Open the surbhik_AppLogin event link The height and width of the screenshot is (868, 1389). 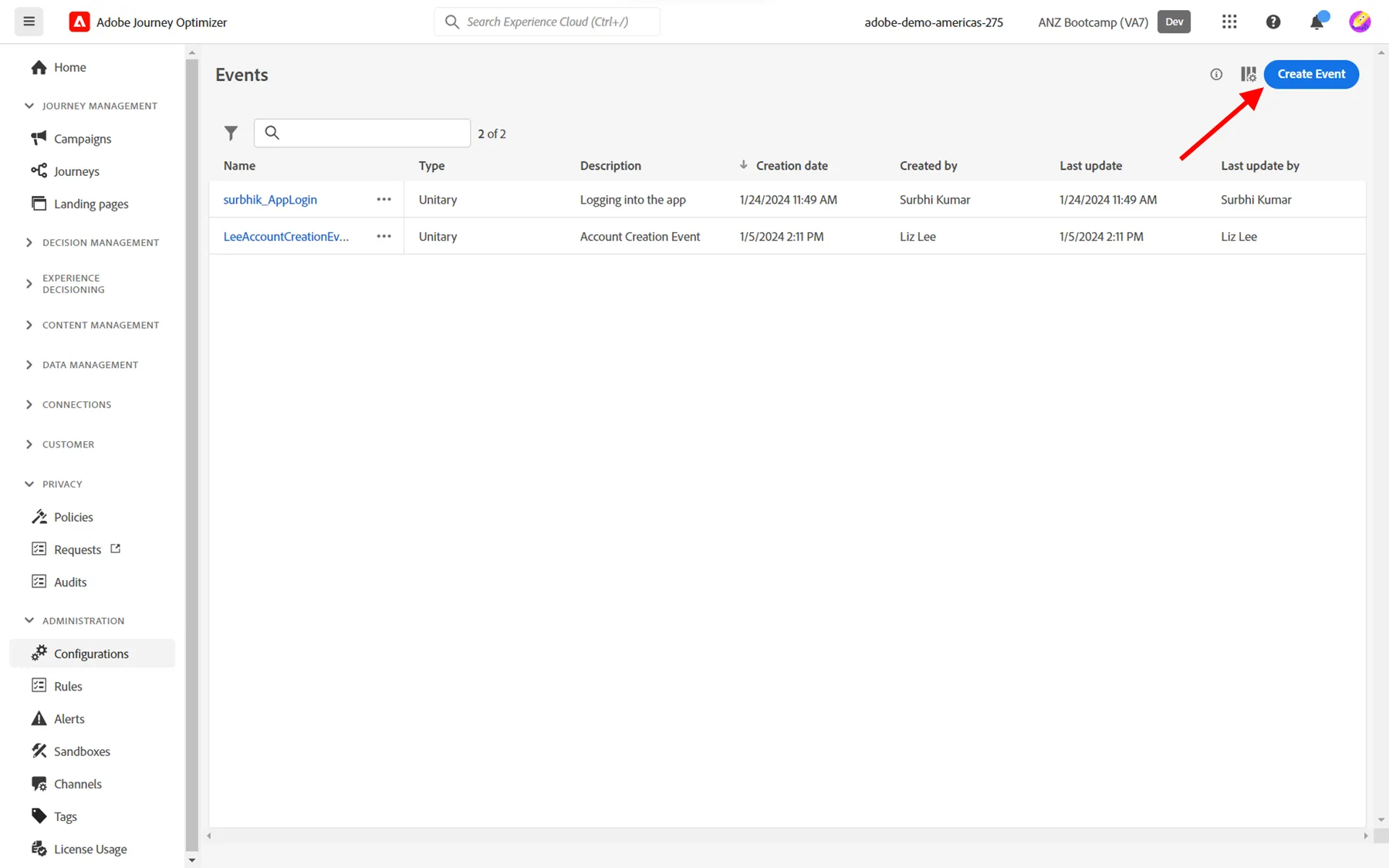coord(270,199)
